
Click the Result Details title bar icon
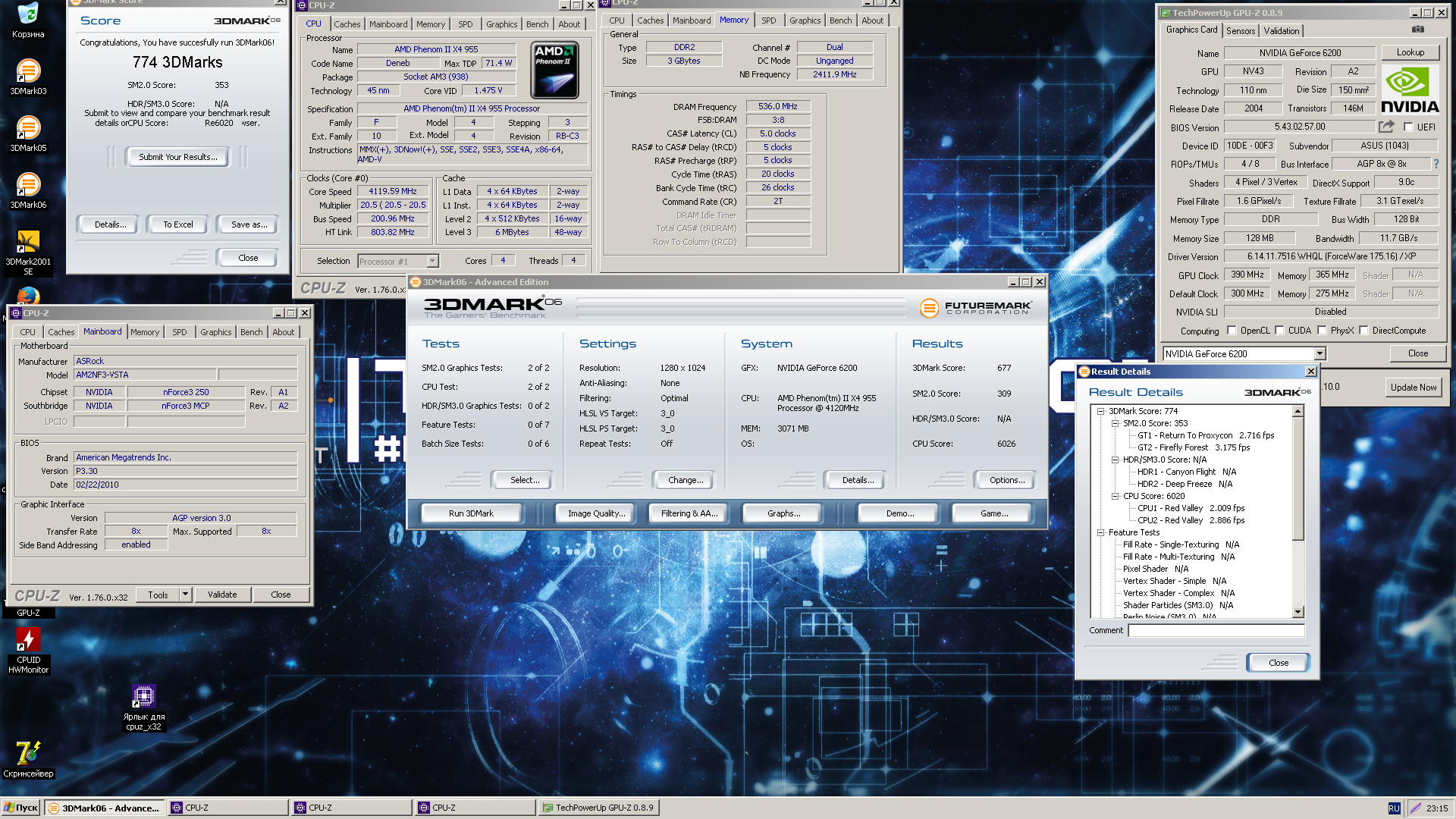tap(1084, 372)
